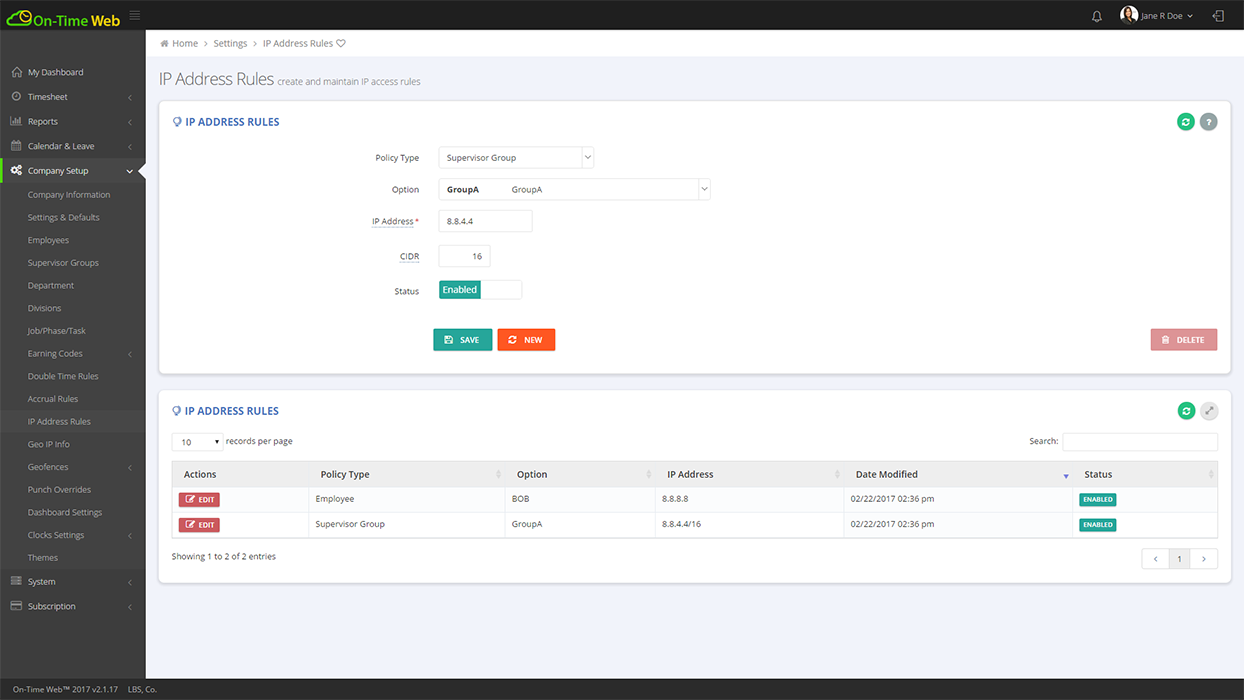This screenshot has height=700, width=1244.
Task: Change records per page dropdown
Action: 197,441
